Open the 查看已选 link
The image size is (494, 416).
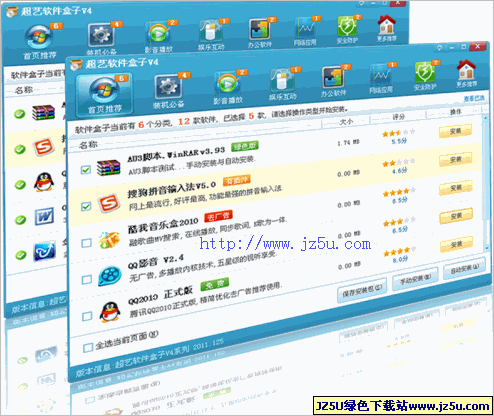(474, 99)
